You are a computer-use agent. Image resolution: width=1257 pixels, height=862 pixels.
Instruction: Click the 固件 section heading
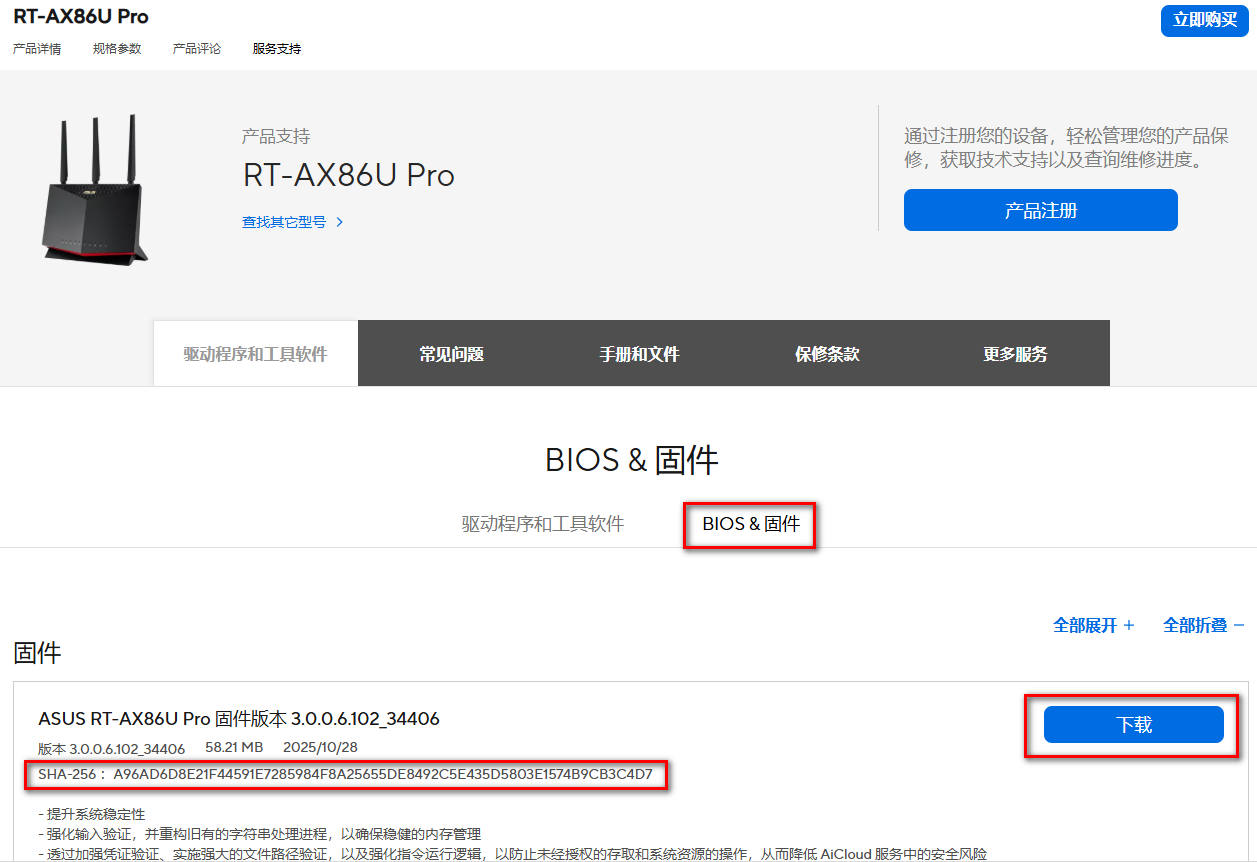pyautogui.click(x=37, y=654)
